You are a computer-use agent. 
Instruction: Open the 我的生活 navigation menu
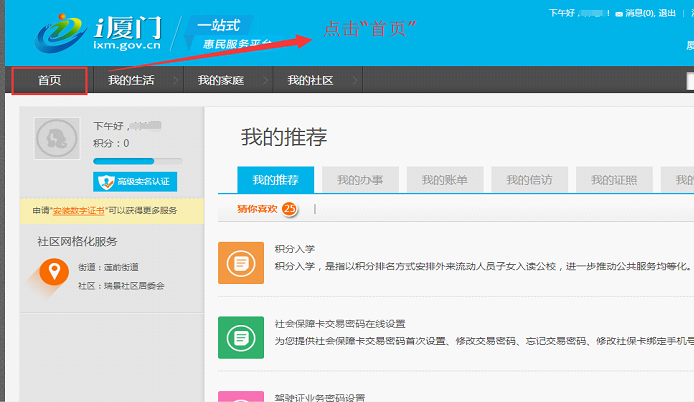click(131, 80)
